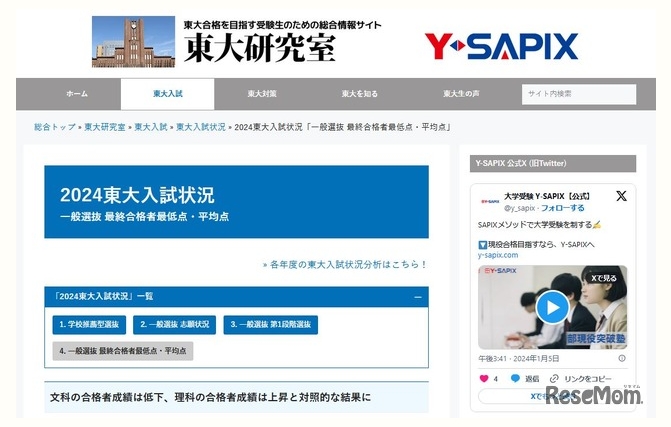Follow the 総合トップ breadcrumb link
The image size is (671, 427).
point(55,127)
